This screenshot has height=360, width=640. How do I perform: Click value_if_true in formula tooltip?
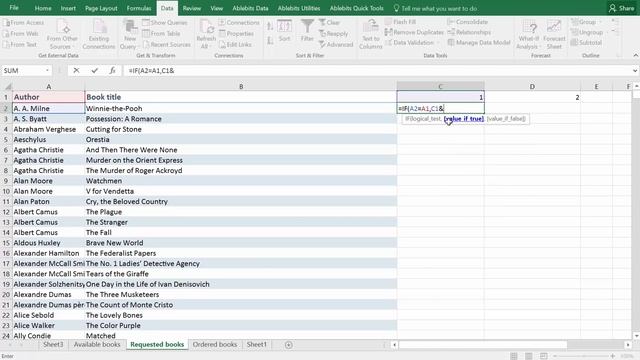[464, 119]
